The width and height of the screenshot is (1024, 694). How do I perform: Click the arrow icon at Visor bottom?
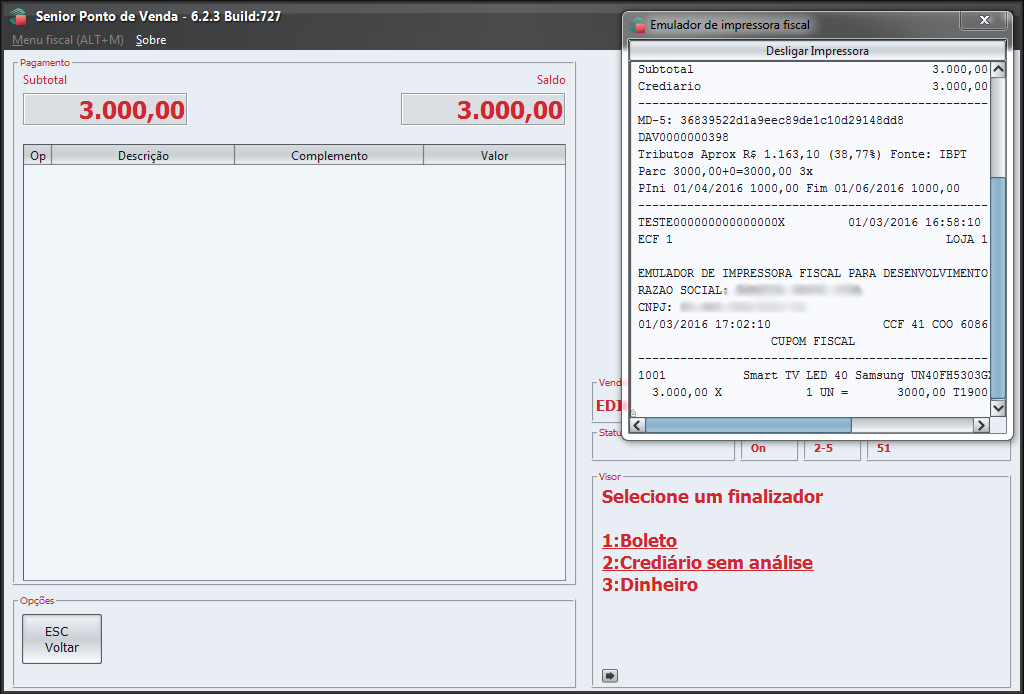(609, 676)
